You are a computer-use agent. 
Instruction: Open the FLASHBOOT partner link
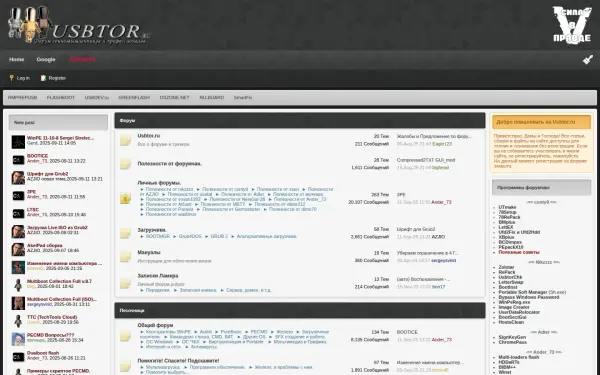[61, 98]
